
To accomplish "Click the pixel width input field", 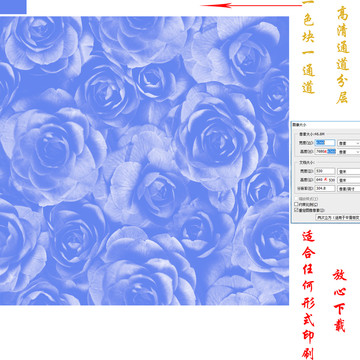I will [x=325, y=143].
